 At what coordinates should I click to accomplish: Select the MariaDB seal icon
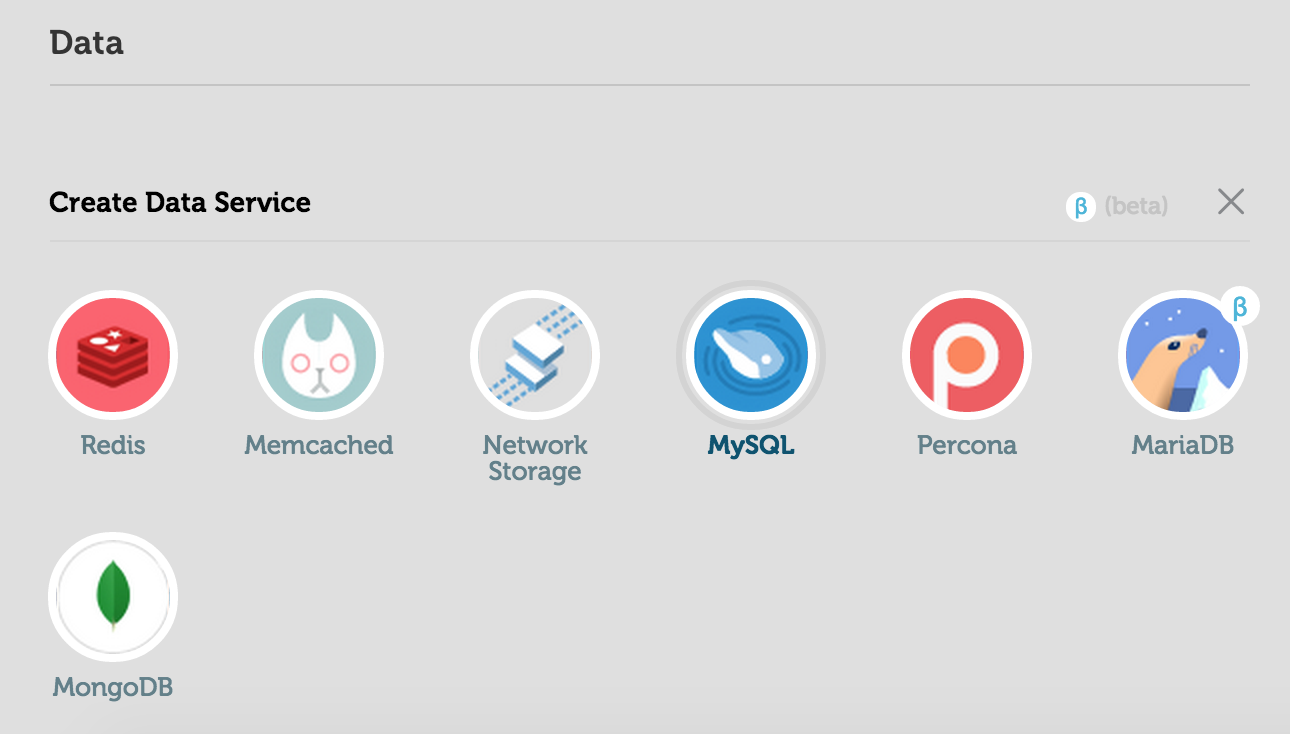[x=1183, y=355]
